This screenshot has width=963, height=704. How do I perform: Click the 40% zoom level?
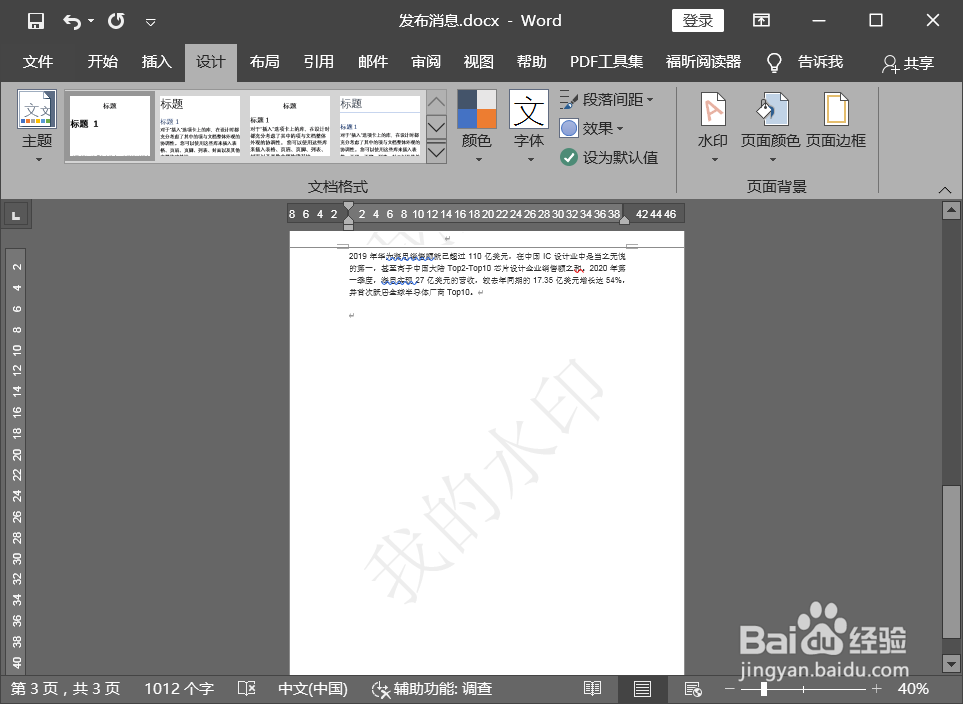point(913,689)
